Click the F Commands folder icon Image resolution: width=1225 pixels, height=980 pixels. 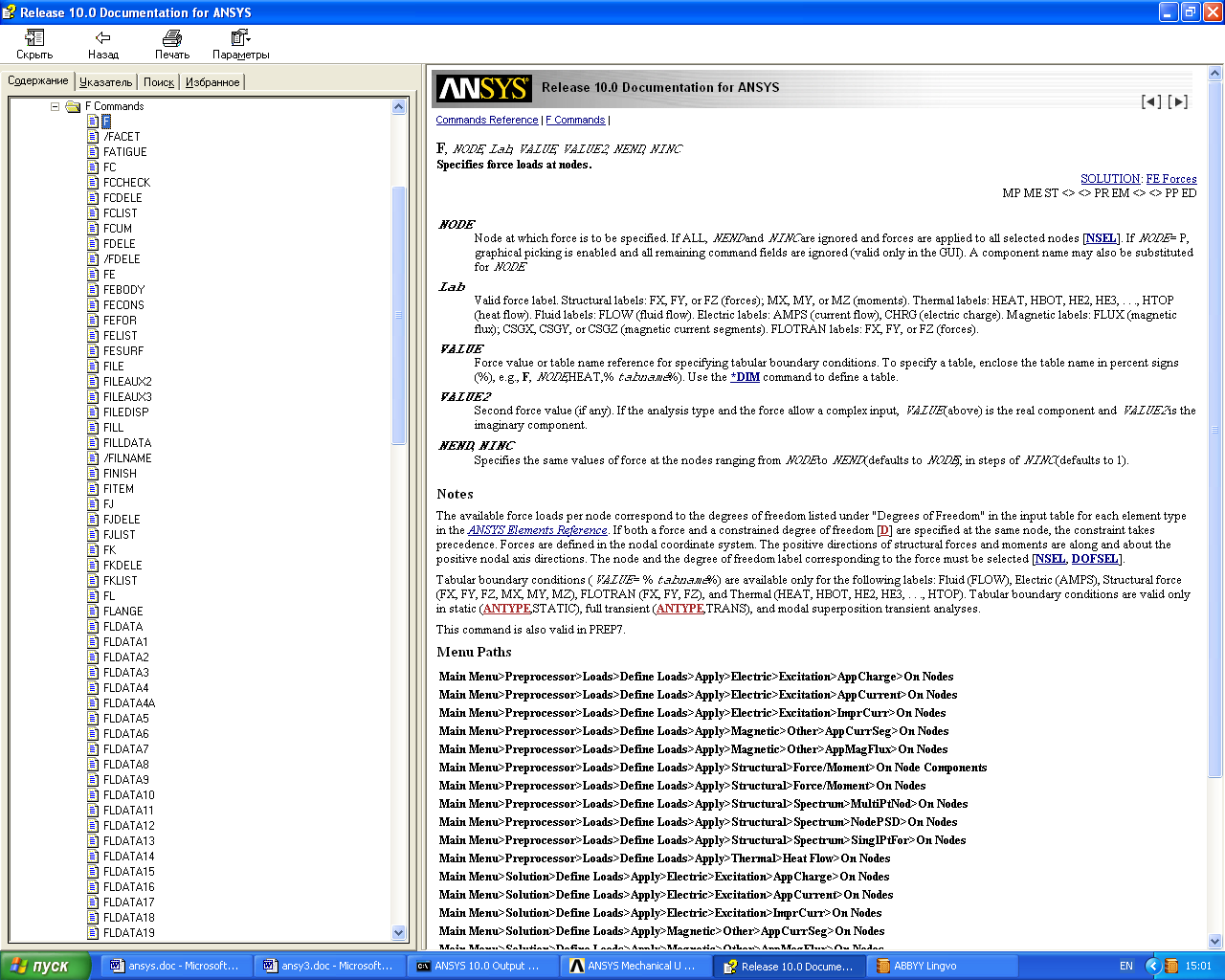(x=73, y=106)
